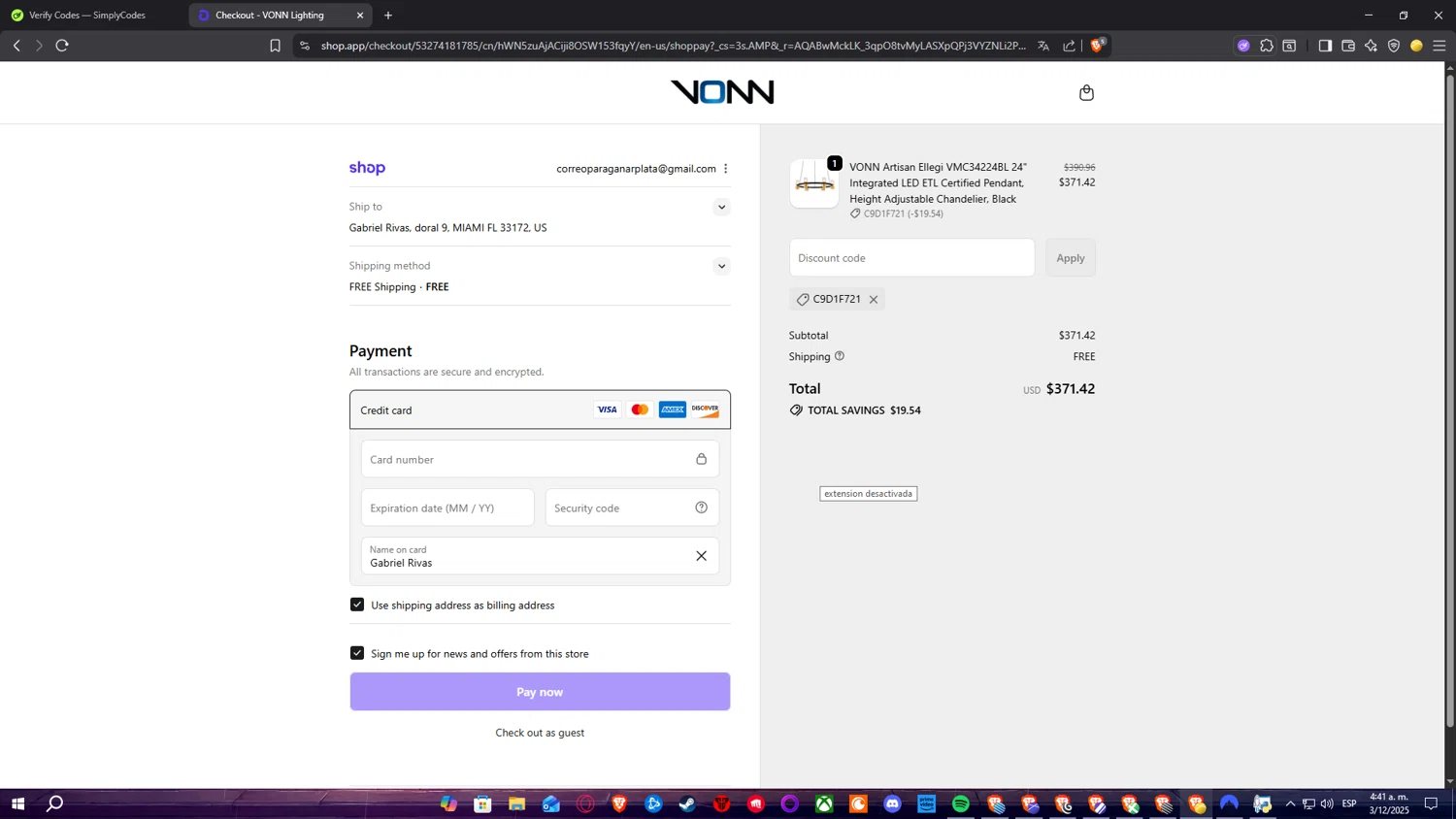
Task: Open the Brave Wallet icon
Action: [1348, 46]
